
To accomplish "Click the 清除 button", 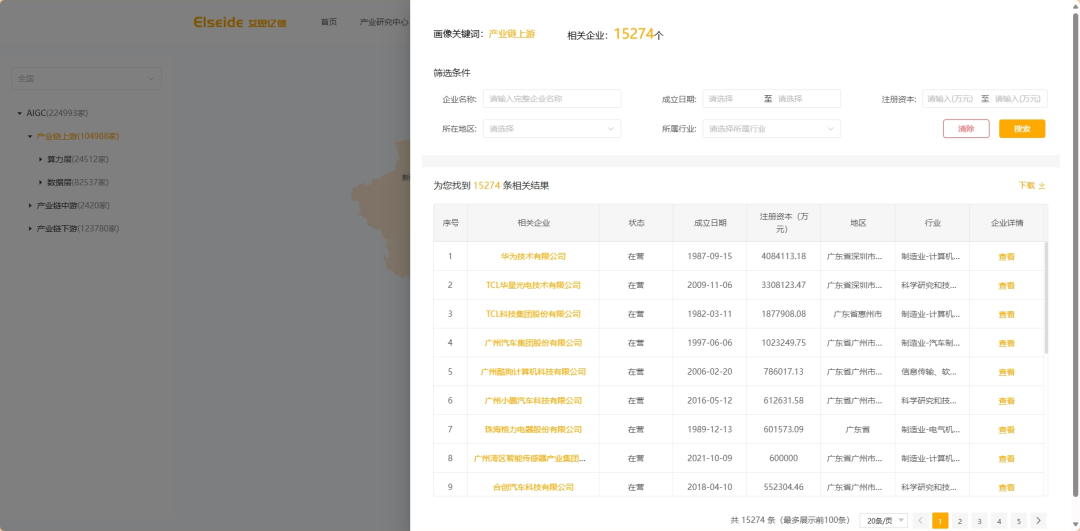I will (966, 129).
